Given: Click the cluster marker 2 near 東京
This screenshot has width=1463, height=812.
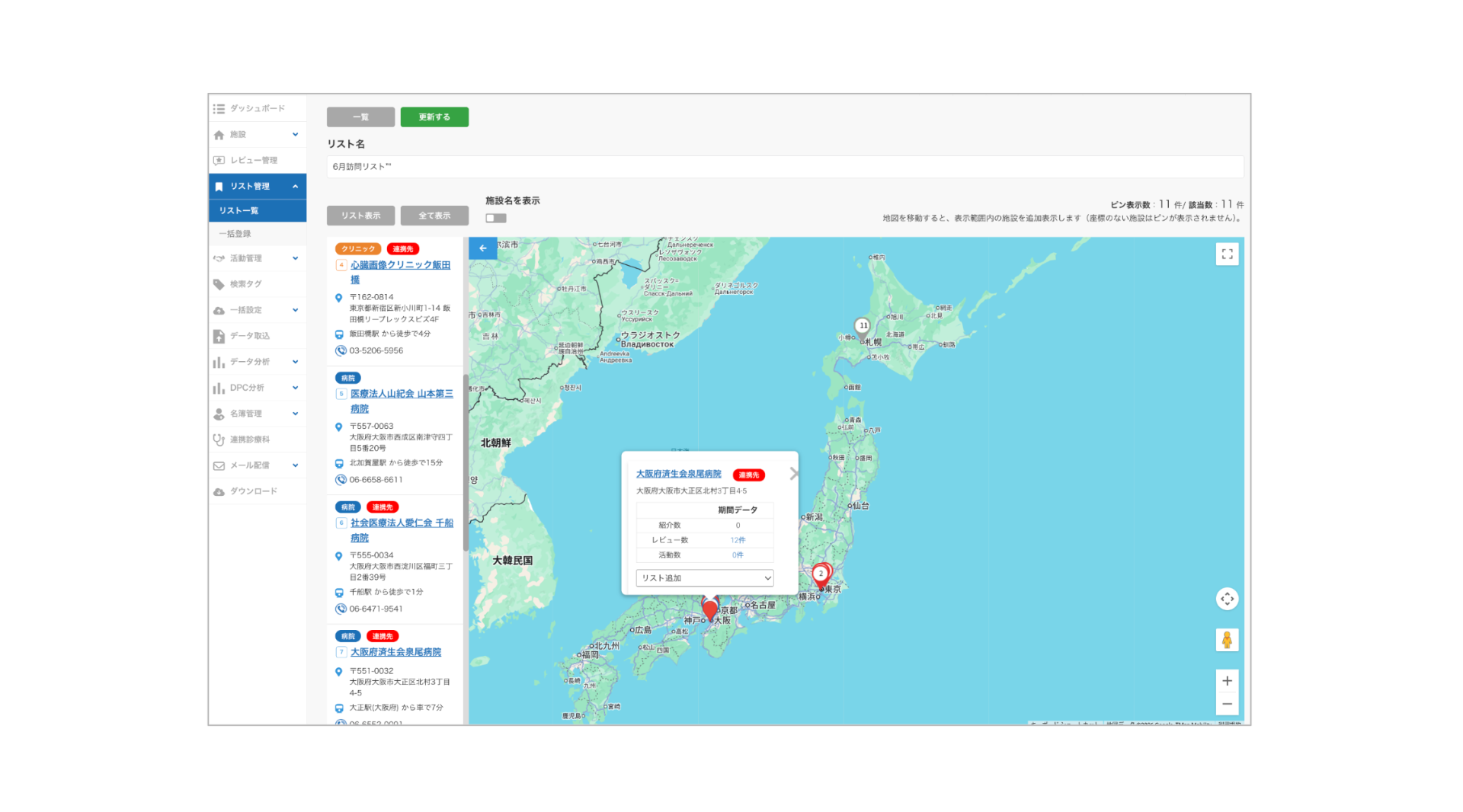Looking at the screenshot, I should [x=821, y=576].
